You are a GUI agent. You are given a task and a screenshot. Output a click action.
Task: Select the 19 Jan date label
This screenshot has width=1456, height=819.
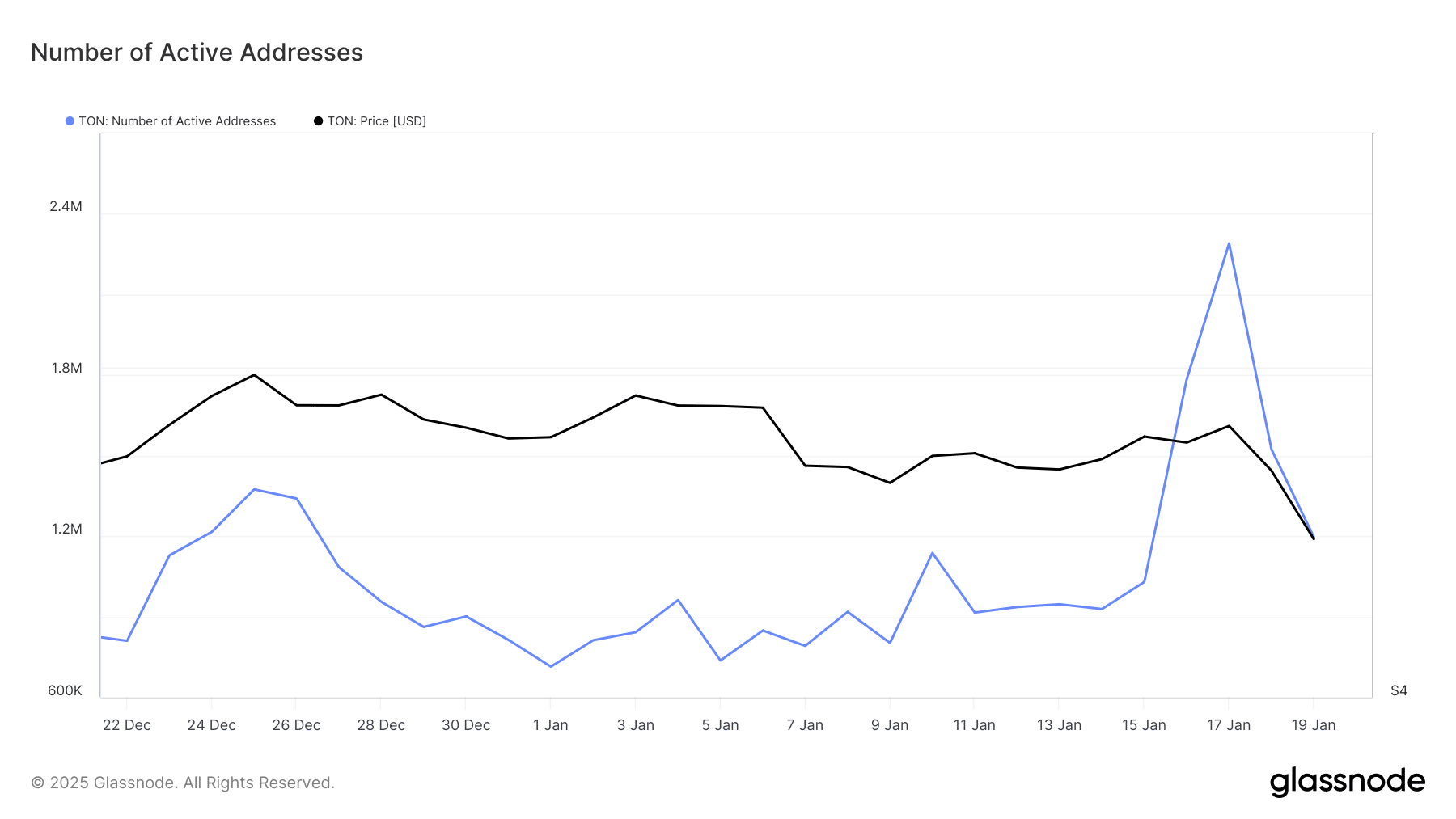1313,725
